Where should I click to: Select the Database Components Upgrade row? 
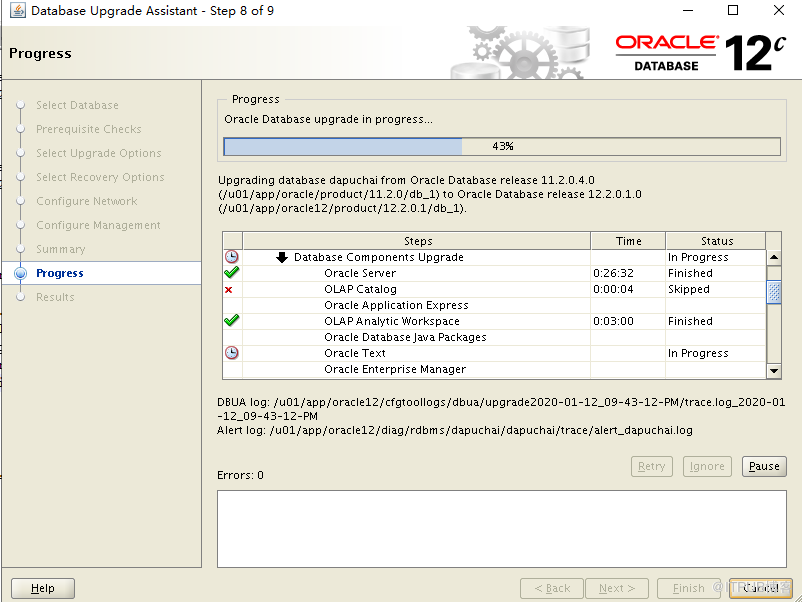pos(494,257)
